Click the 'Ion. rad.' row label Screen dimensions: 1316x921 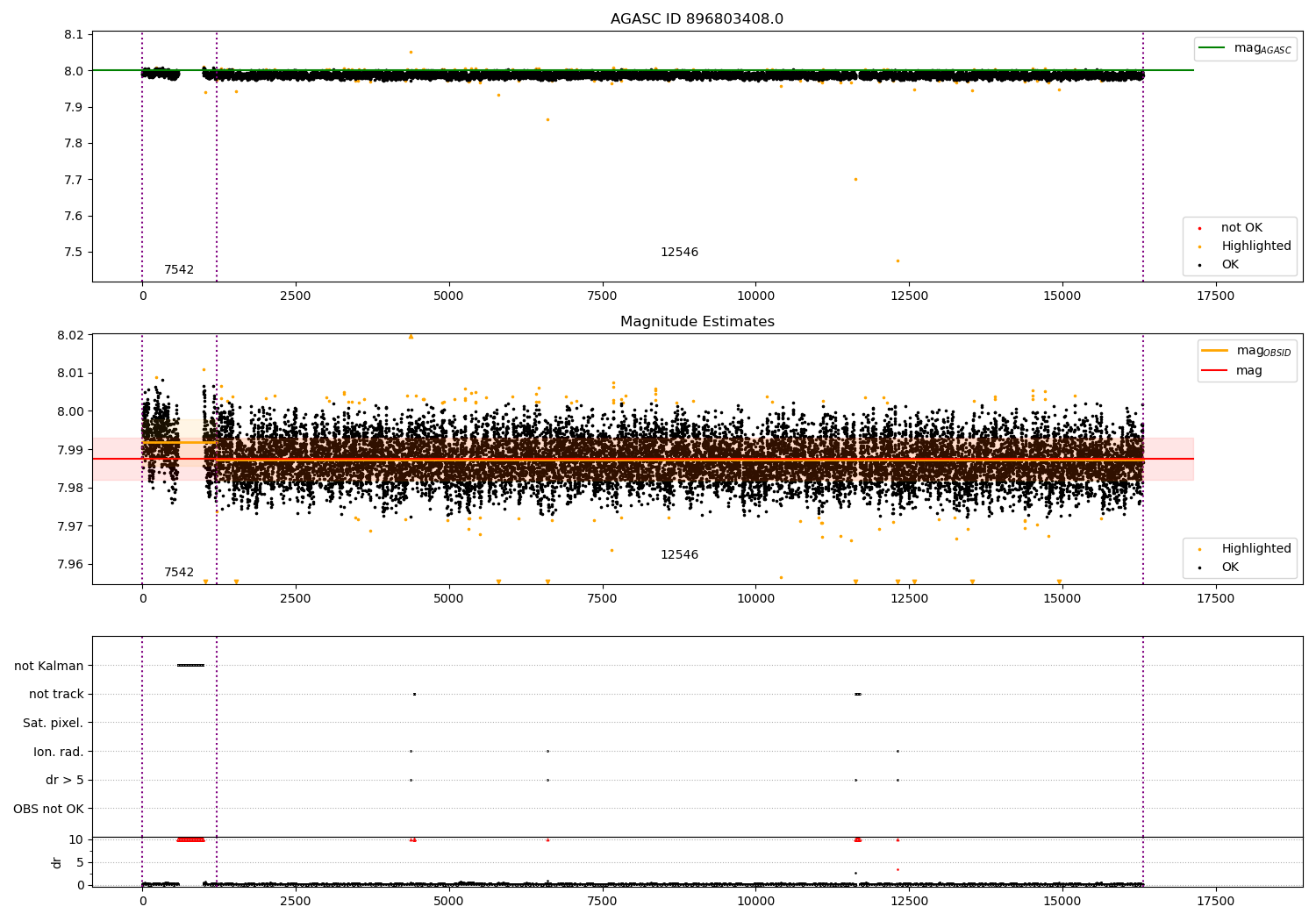[x=59, y=752]
